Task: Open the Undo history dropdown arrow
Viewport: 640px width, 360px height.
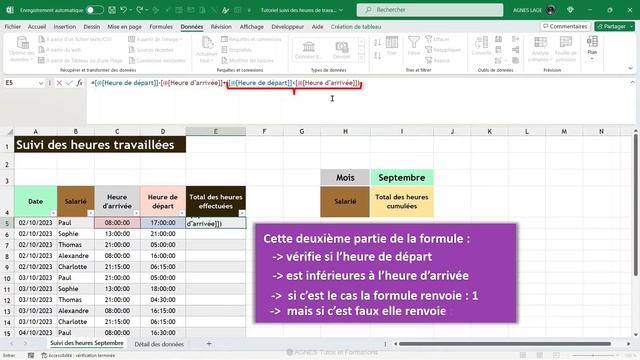Action: (130, 10)
